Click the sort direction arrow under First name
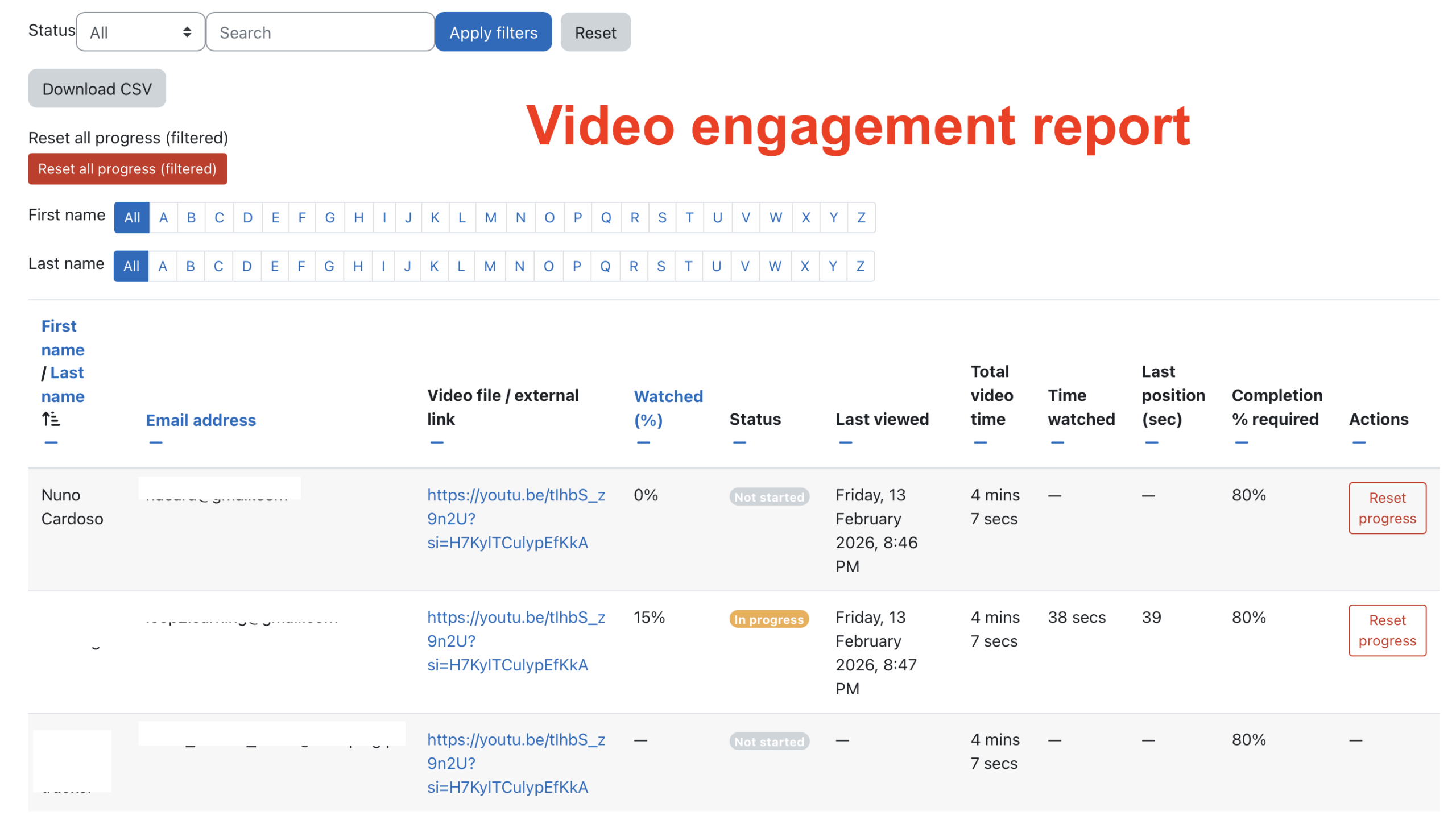1456x828 pixels. pyautogui.click(x=50, y=419)
